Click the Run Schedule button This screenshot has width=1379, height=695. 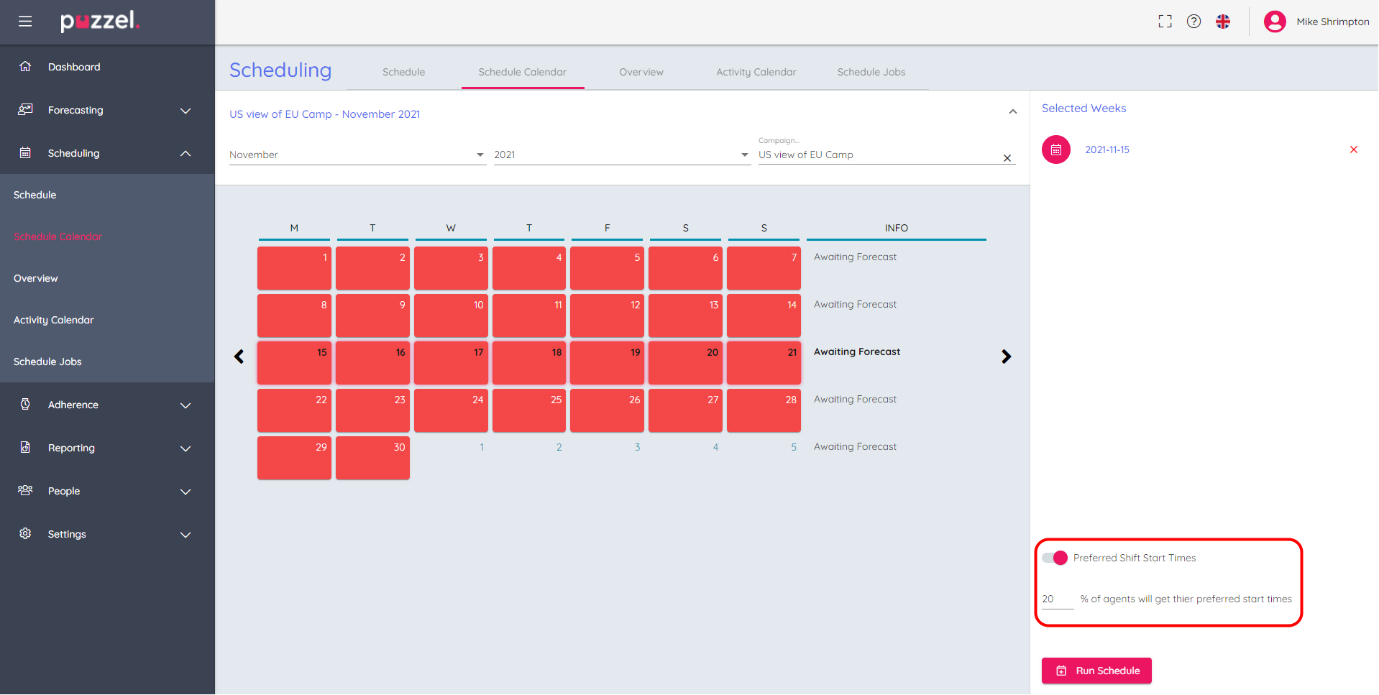coord(1096,671)
